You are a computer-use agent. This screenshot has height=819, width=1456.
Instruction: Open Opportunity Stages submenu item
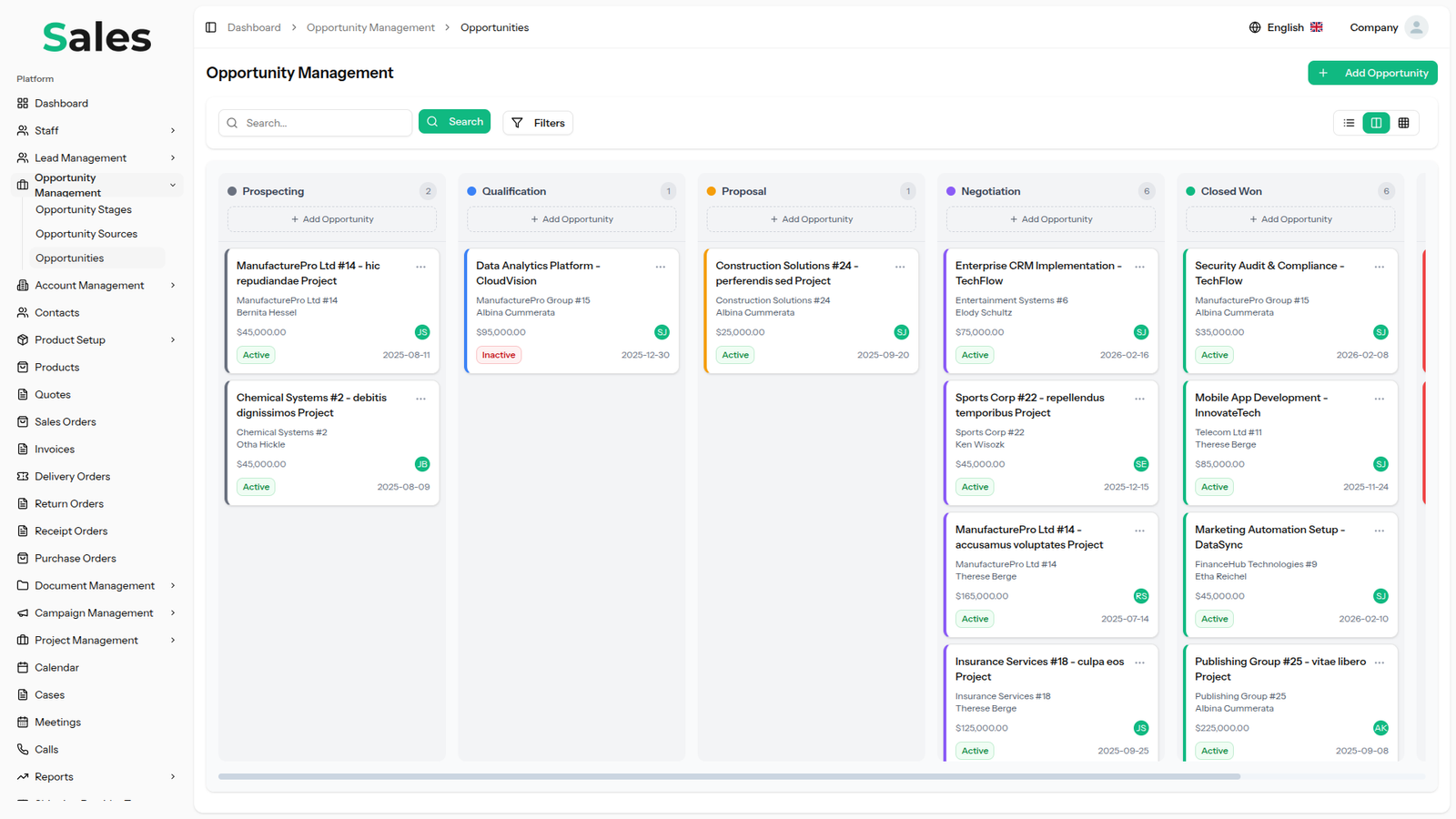point(84,209)
